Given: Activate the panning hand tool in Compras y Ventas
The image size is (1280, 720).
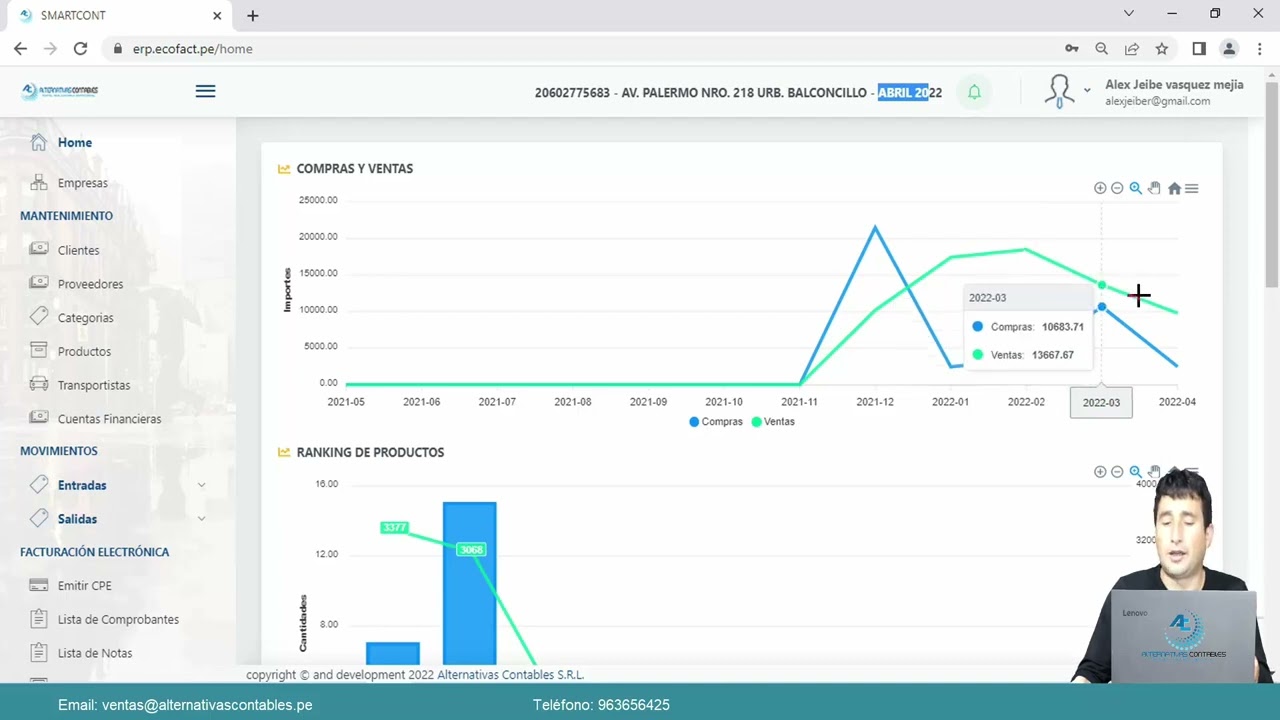Looking at the screenshot, I should point(1154,188).
